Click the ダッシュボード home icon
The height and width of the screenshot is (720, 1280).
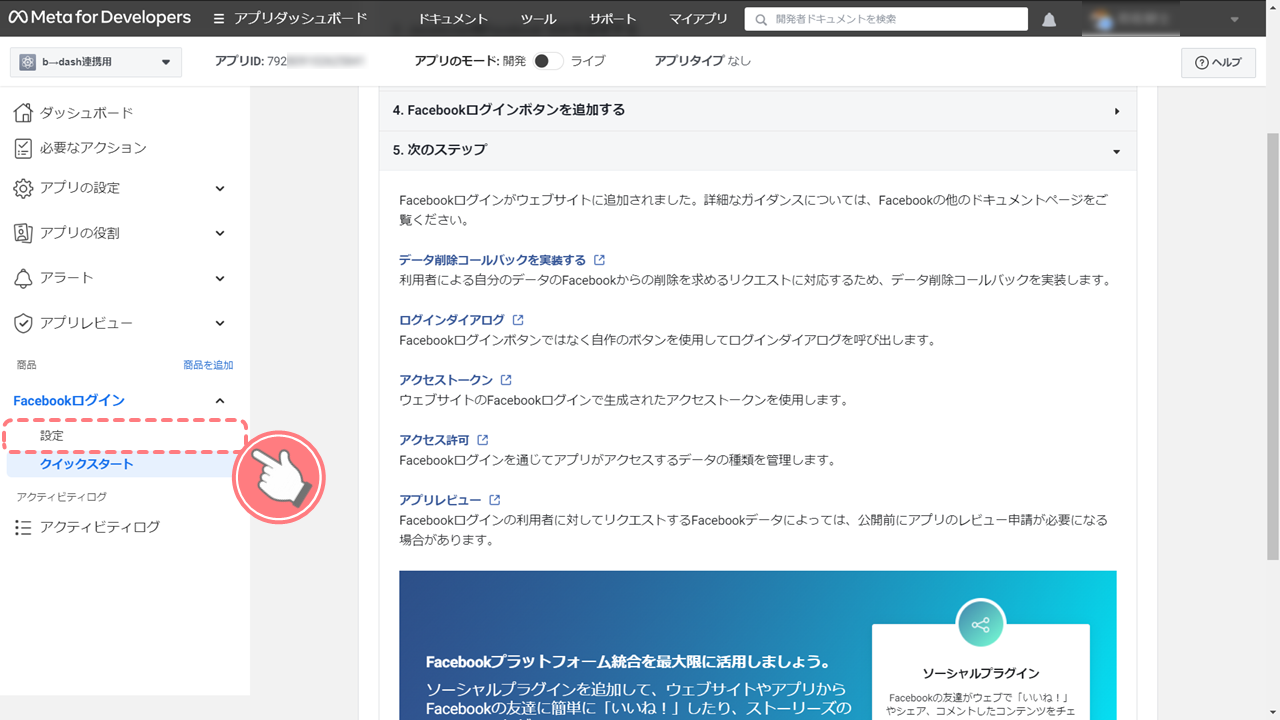coord(23,112)
